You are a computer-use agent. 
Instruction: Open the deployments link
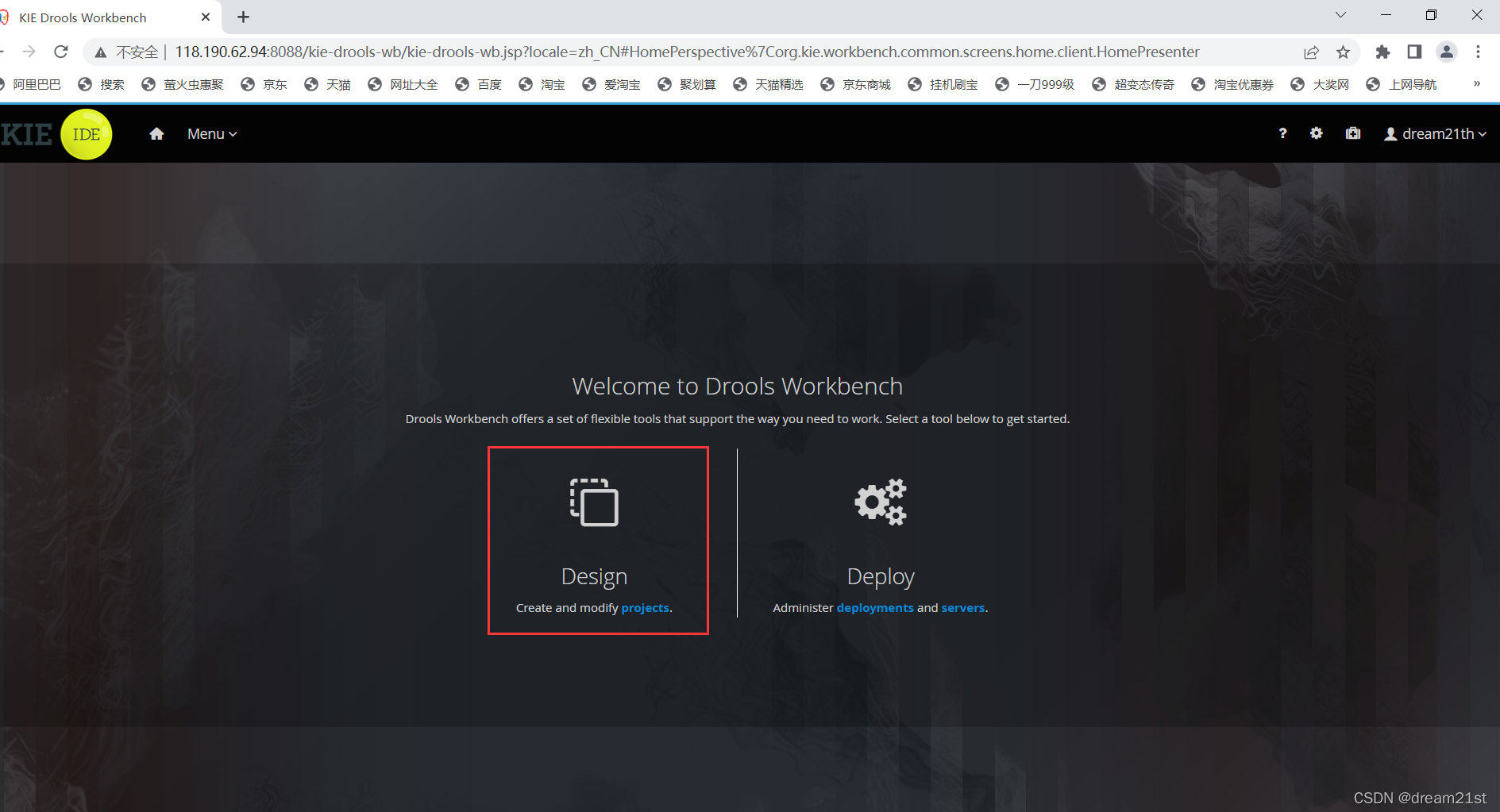click(x=875, y=607)
